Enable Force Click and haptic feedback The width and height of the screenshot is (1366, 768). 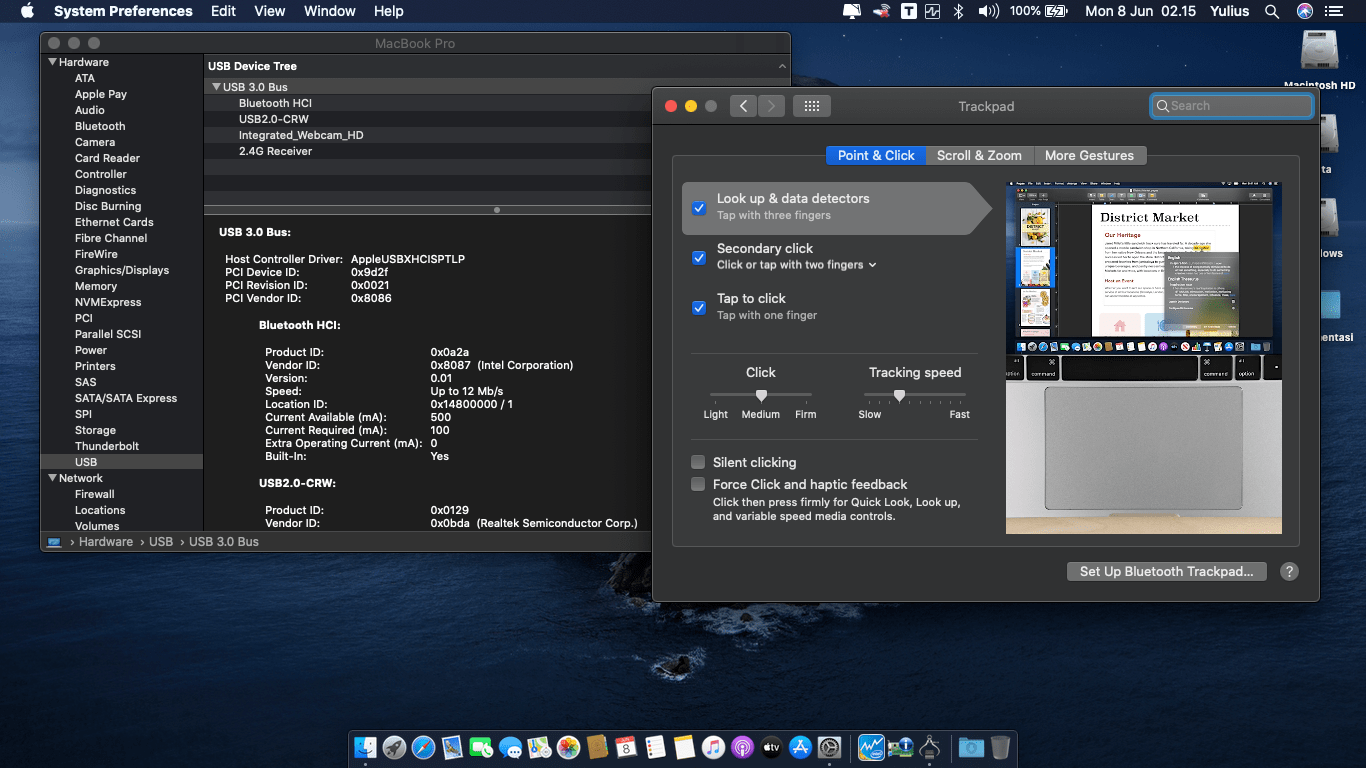tap(698, 484)
